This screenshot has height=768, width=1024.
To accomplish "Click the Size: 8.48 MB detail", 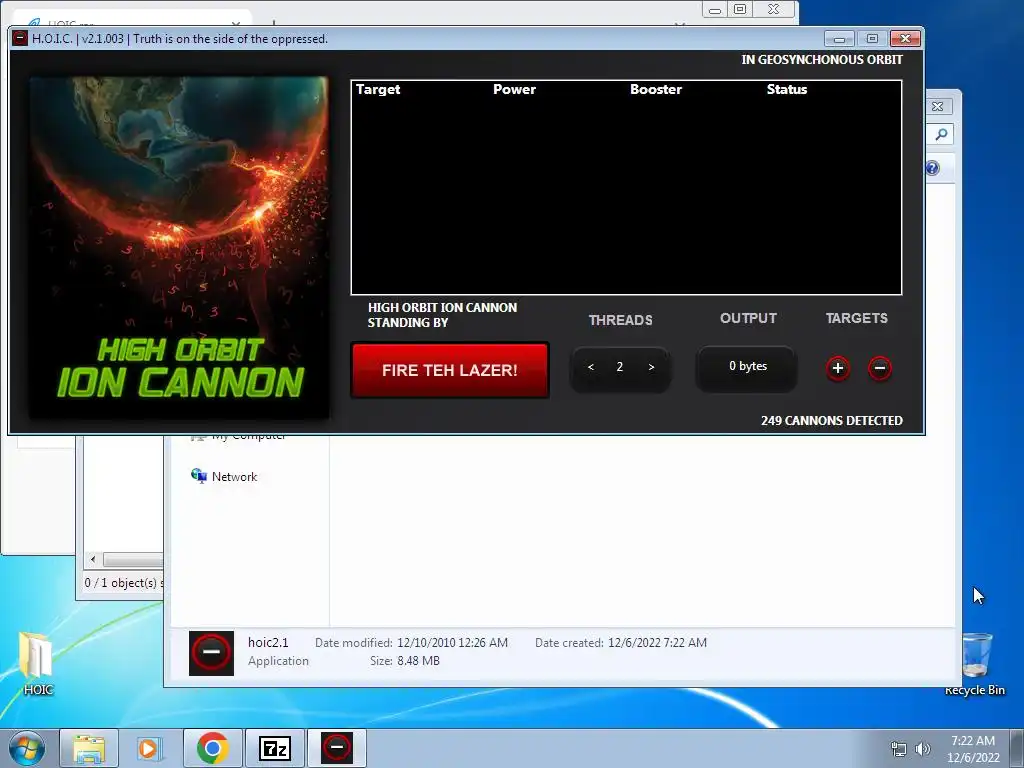I will click(404, 661).
